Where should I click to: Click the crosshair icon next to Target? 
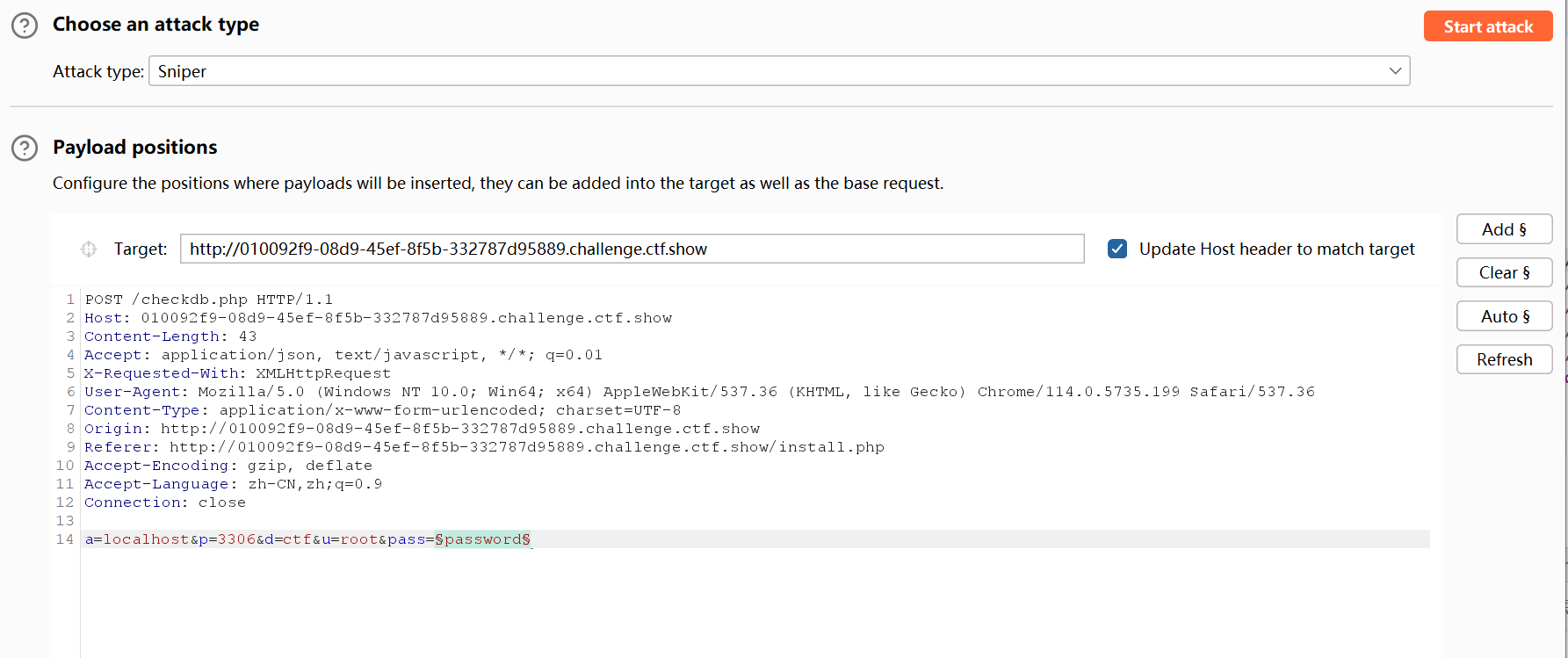[89, 249]
